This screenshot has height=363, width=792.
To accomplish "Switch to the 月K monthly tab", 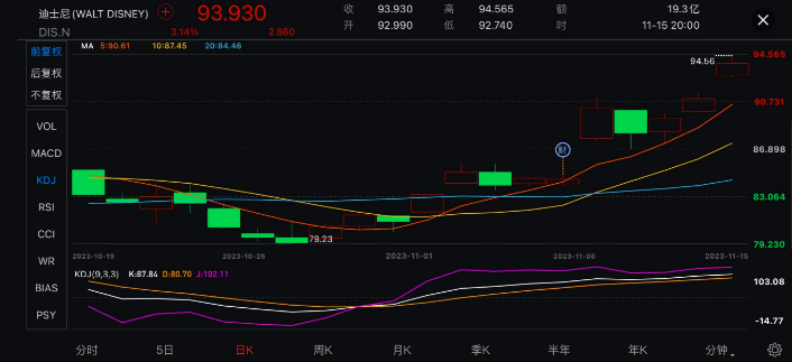I will (402, 350).
